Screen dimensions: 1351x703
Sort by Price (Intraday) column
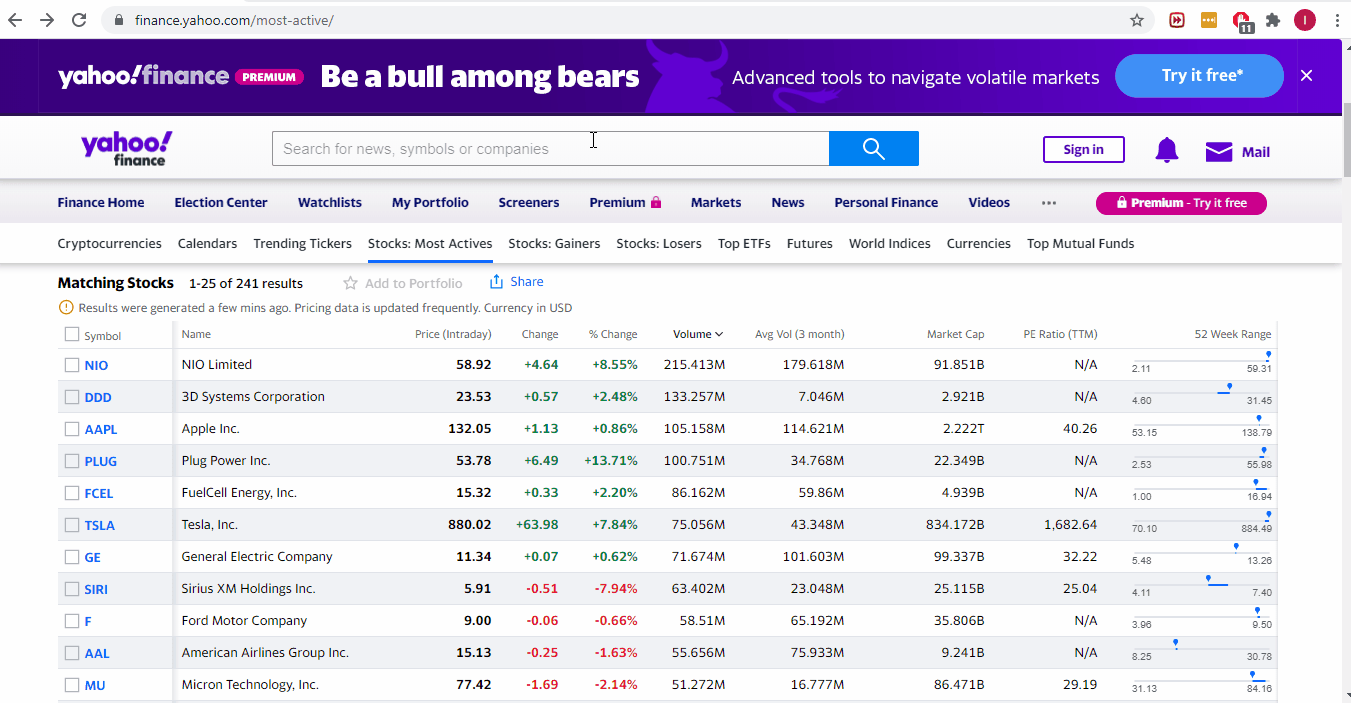tap(453, 334)
